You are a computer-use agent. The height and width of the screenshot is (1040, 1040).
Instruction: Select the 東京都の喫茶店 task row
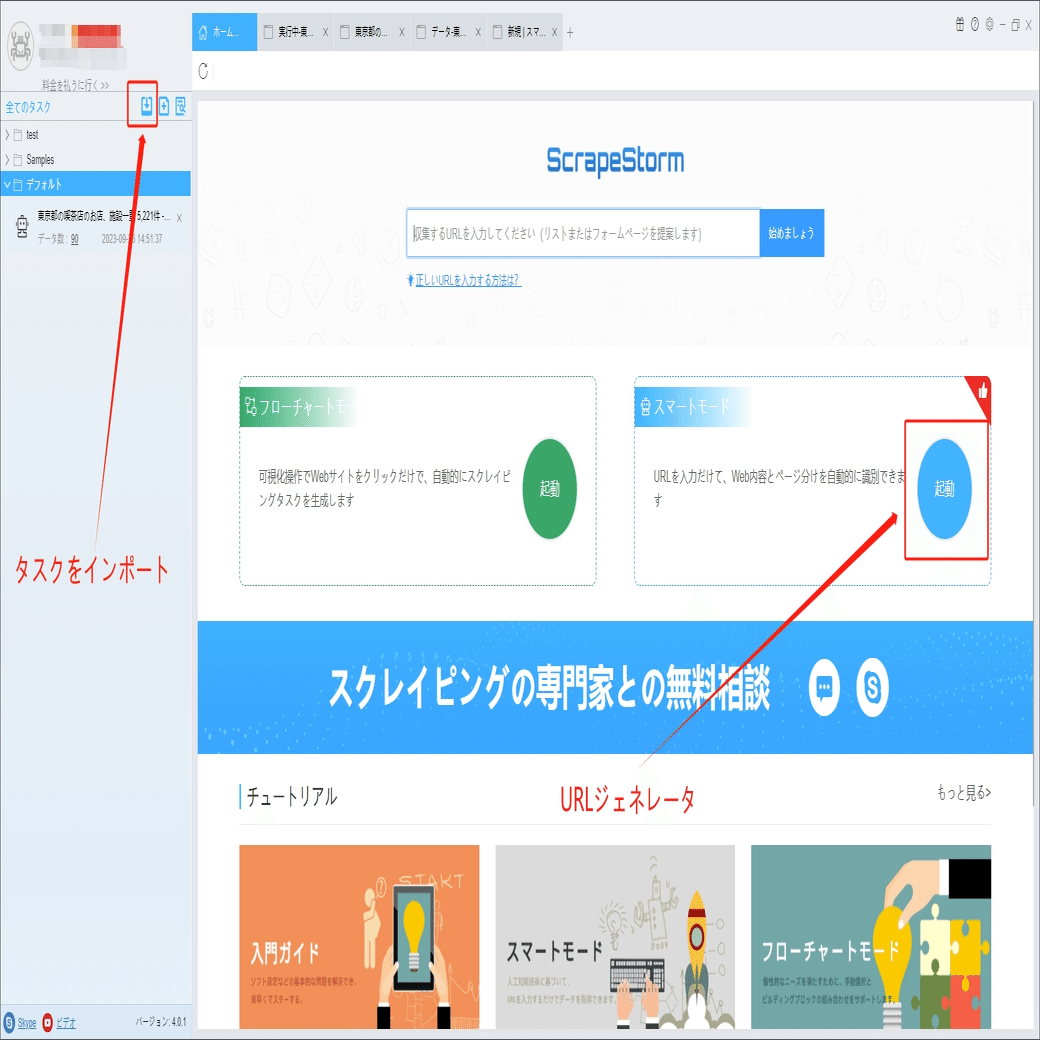coord(96,226)
